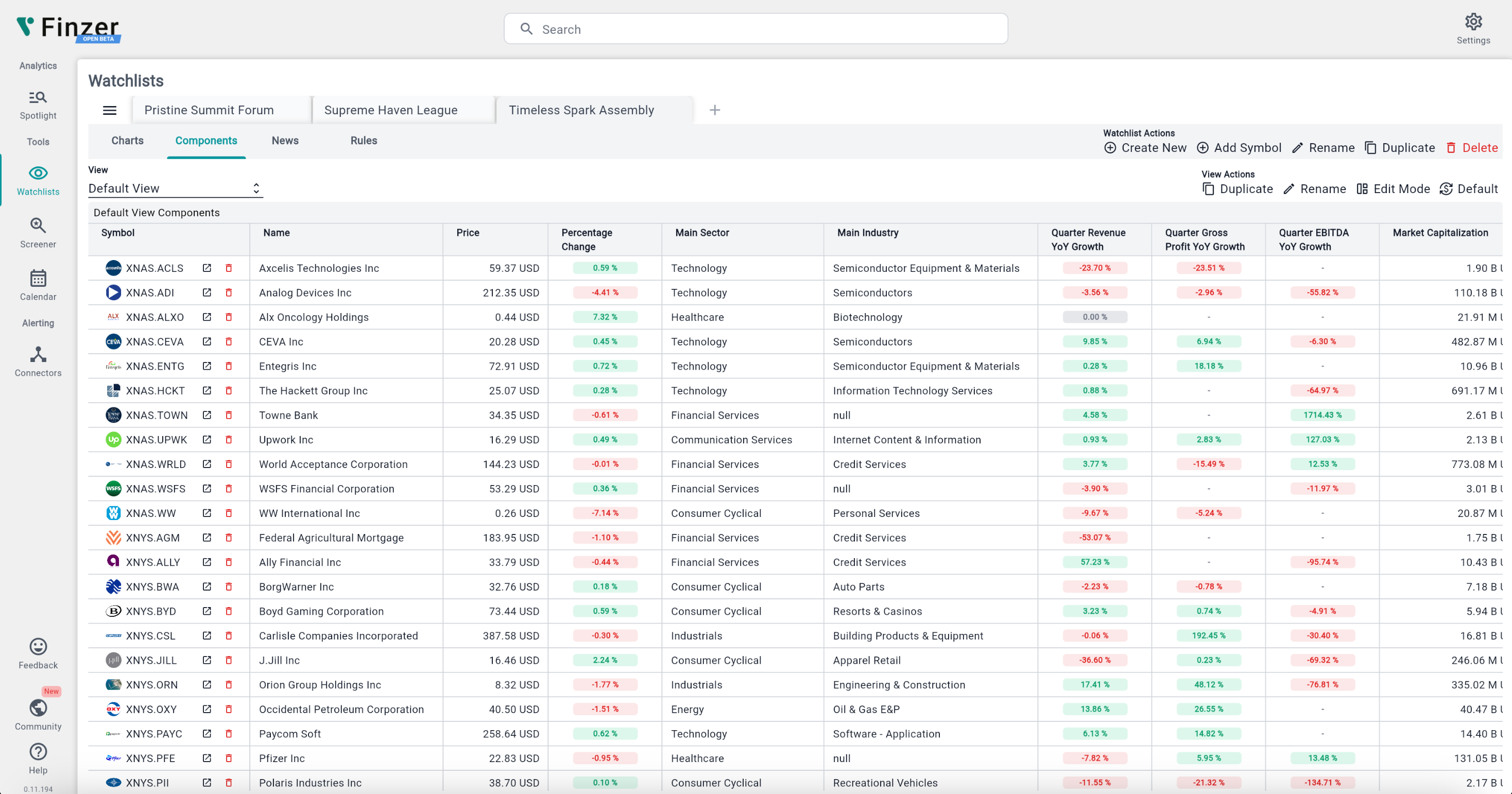1512x794 pixels.
Task: Sort by Market Capitalization column header
Action: coord(1440,233)
